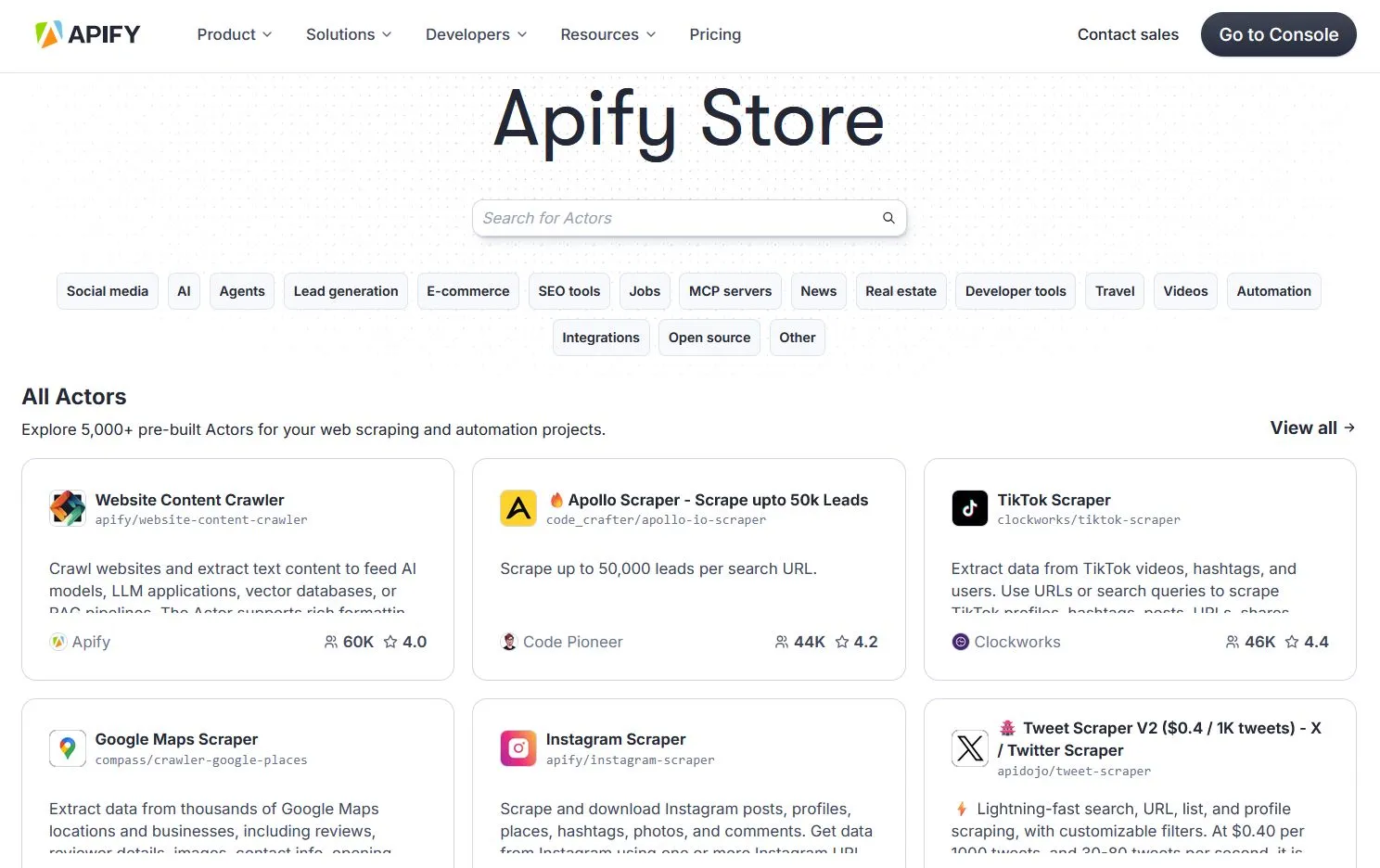Open the Instagram Scraper icon
The width and height of the screenshot is (1380, 868).
(518, 748)
